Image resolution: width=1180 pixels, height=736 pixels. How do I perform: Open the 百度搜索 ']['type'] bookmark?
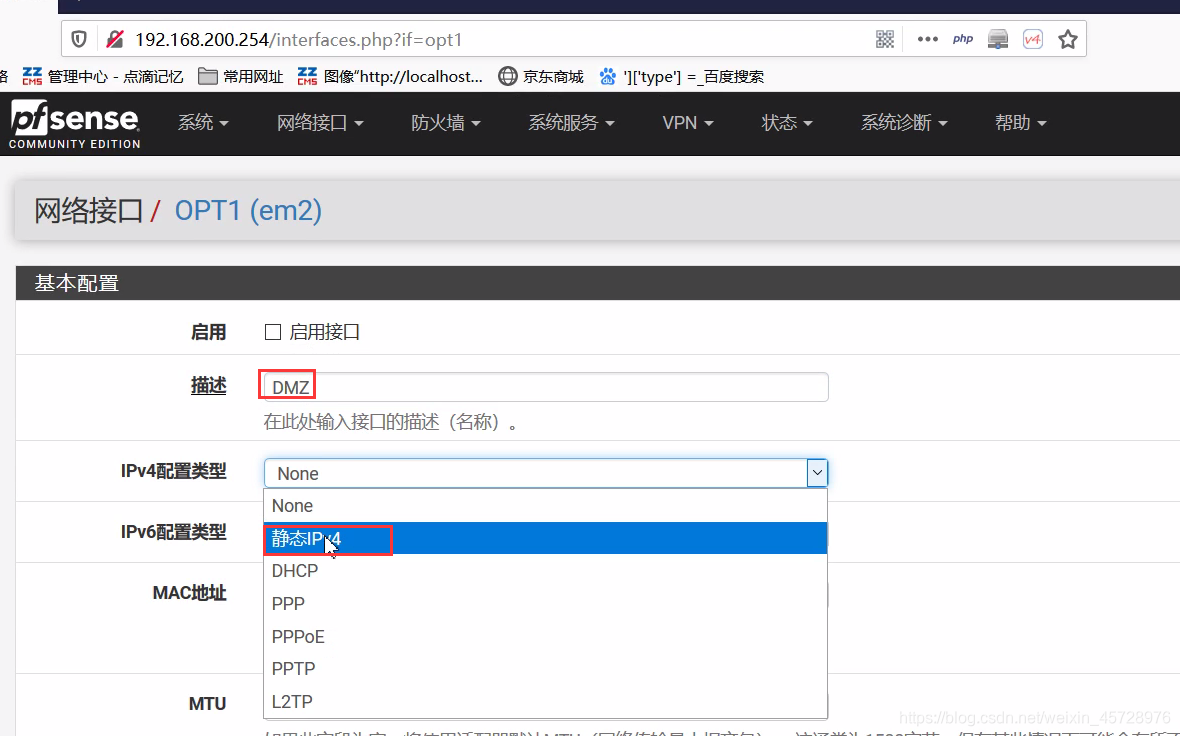[x=681, y=76]
